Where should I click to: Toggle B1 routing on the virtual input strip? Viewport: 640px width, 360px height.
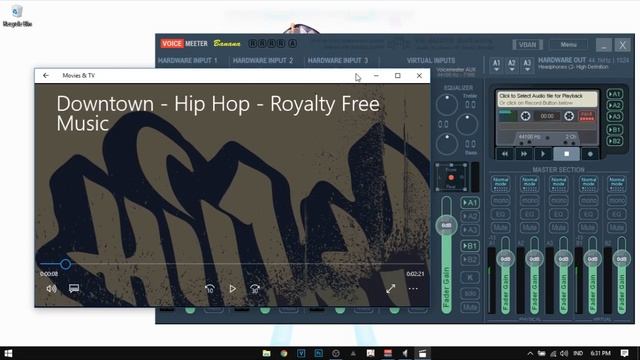pyautogui.click(x=470, y=246)
